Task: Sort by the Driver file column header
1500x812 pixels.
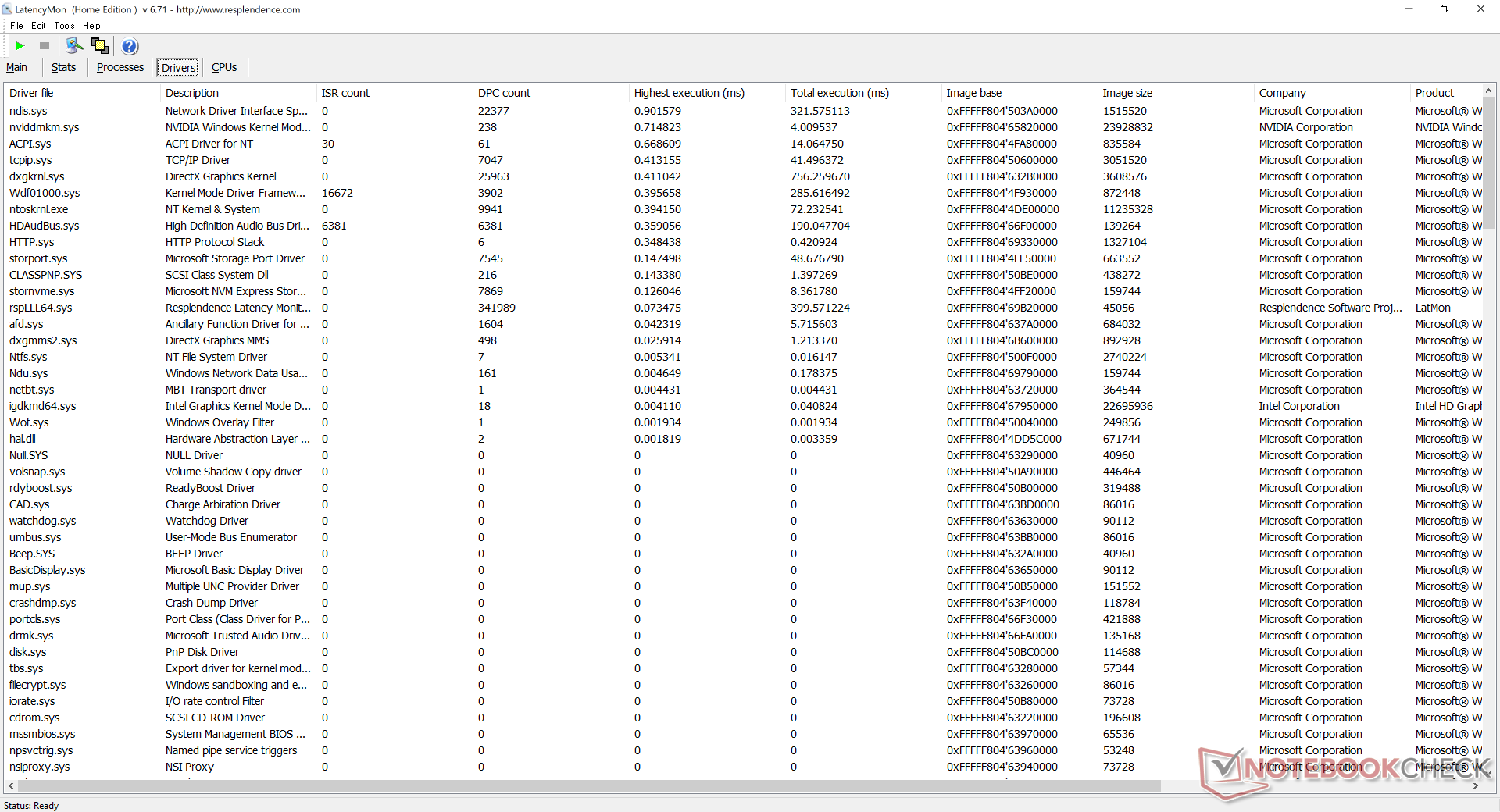Action: pyautogui.click(x=82, y=93)
